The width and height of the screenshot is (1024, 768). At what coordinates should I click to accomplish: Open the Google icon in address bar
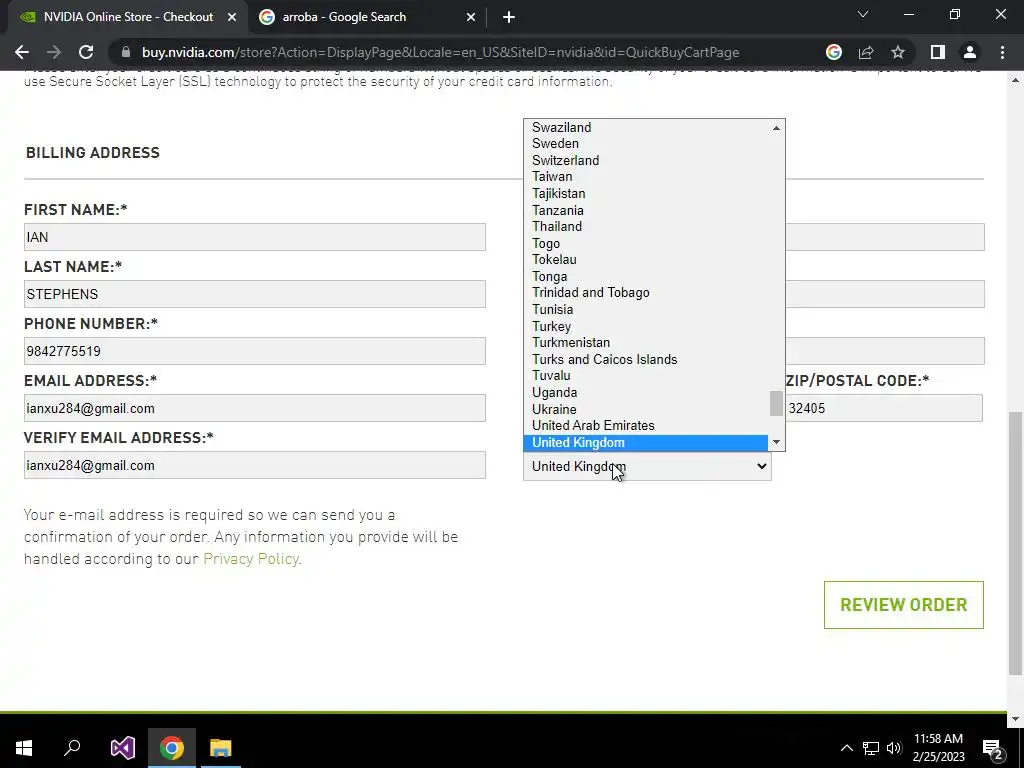pyautogui.click(x=834, y=52)
